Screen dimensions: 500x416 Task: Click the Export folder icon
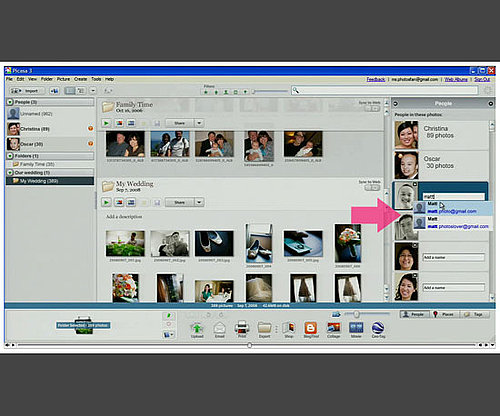click(264, 330)
